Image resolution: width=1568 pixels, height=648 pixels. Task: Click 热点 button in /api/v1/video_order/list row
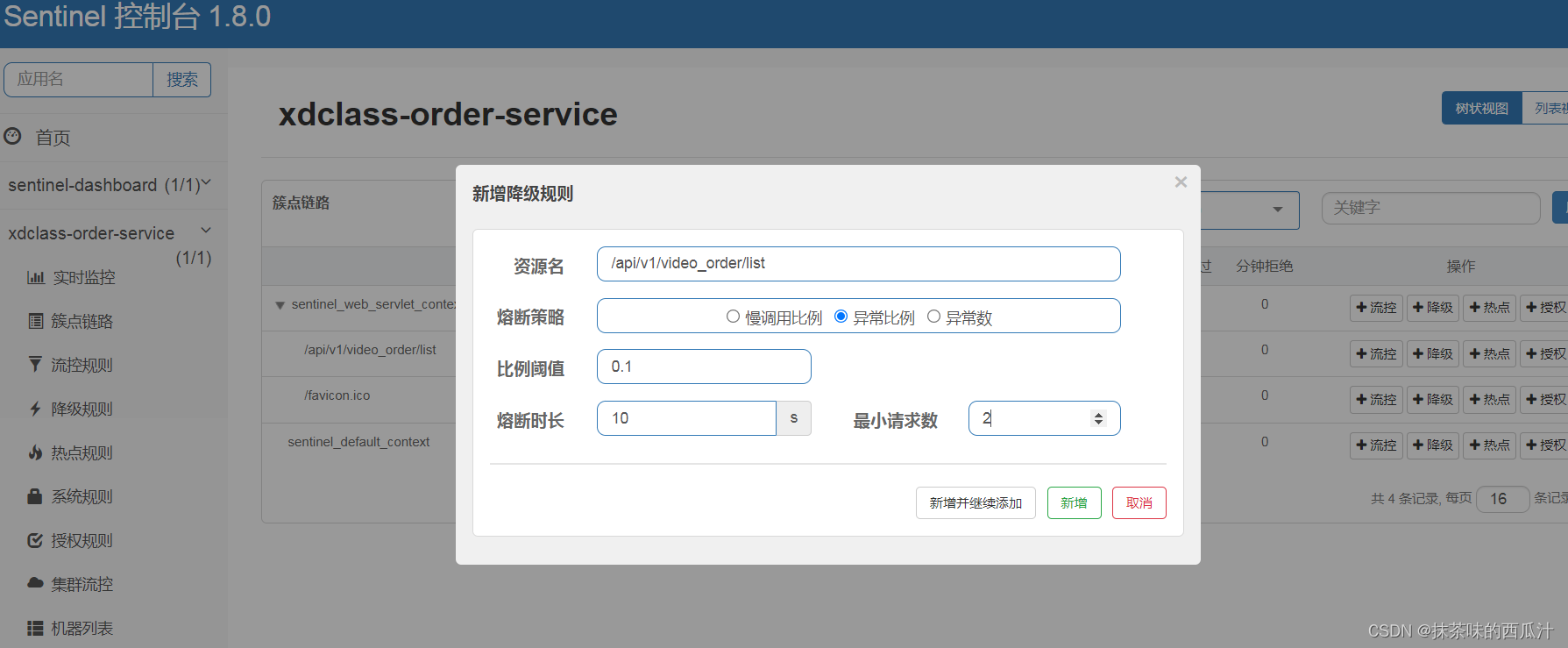coord(1489,353)
